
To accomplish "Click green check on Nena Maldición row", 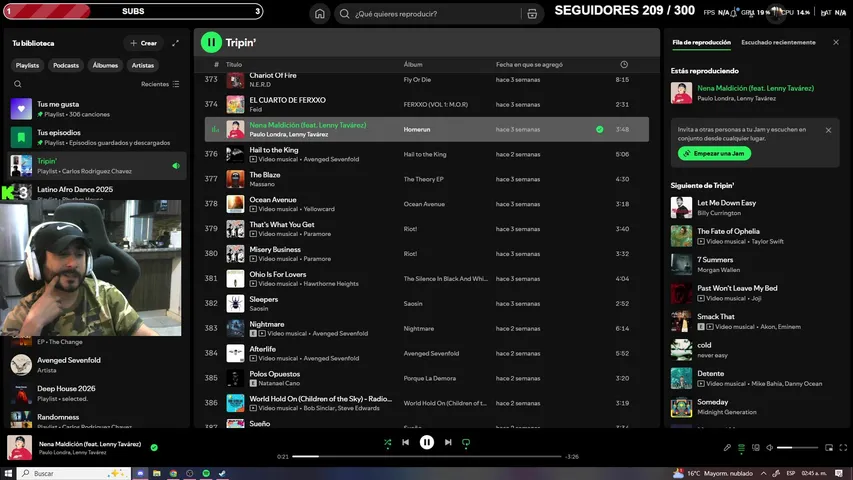I will [599, 130].
